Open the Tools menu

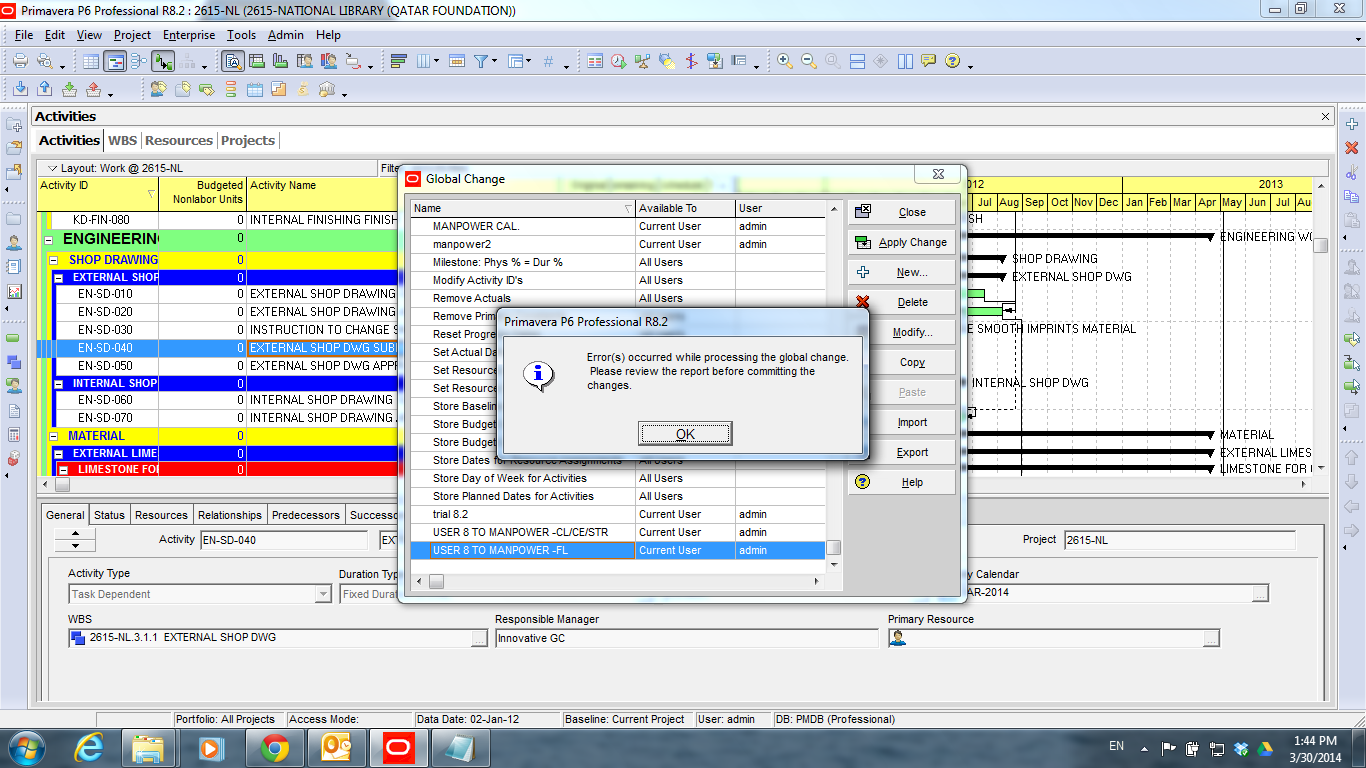coord(241,35)
